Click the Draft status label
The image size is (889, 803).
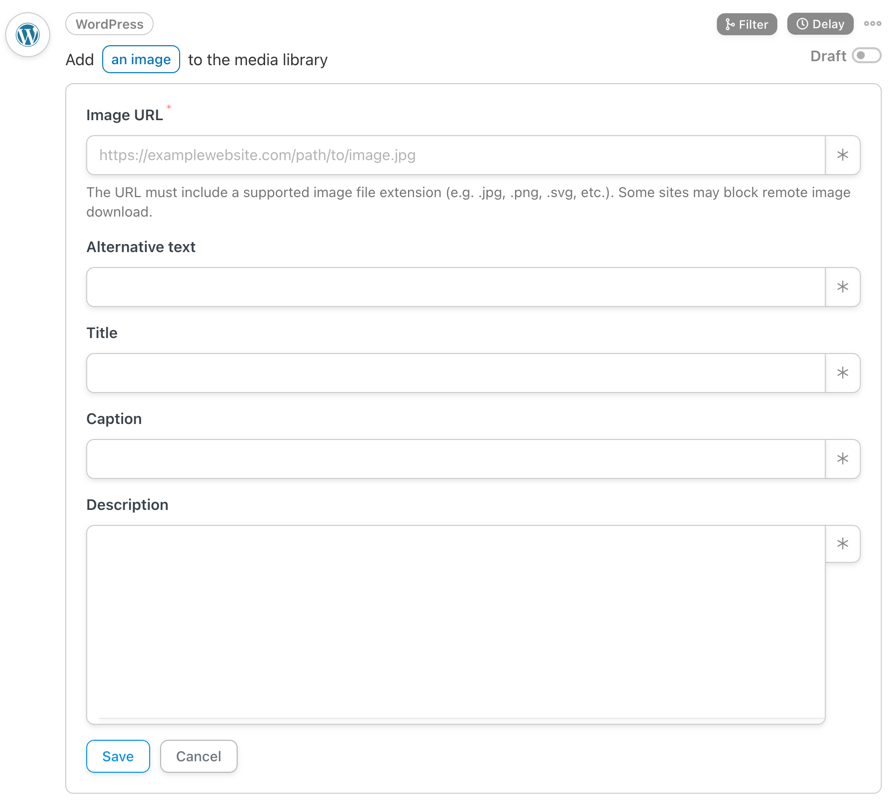point(828,56)
